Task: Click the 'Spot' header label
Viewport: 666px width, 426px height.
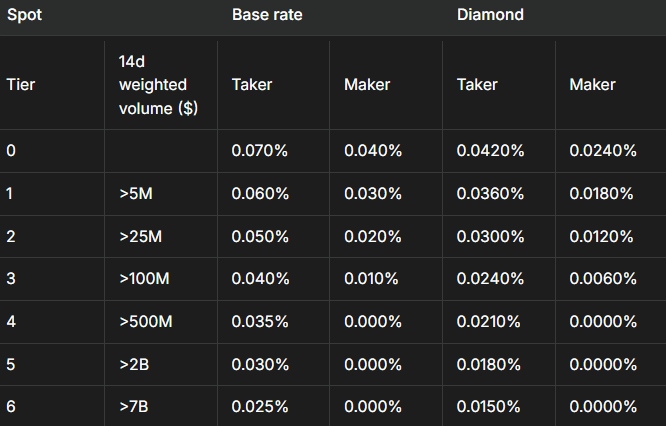Action: 24,15
